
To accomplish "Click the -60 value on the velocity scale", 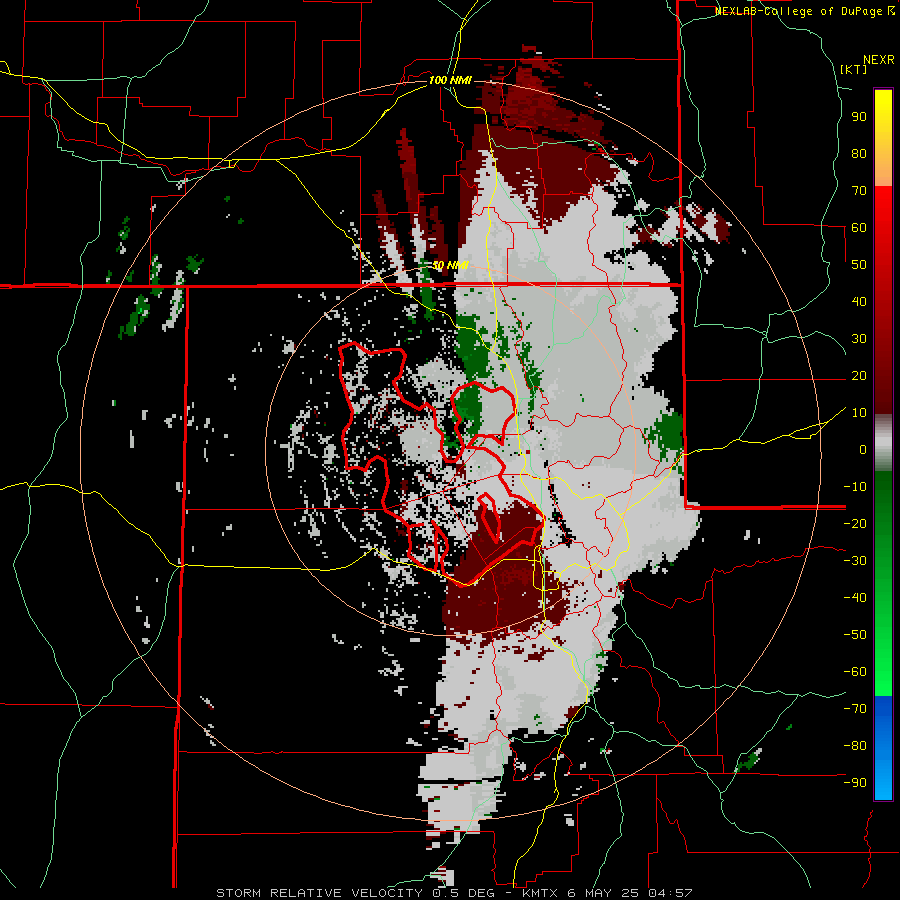I will point(855,672).
